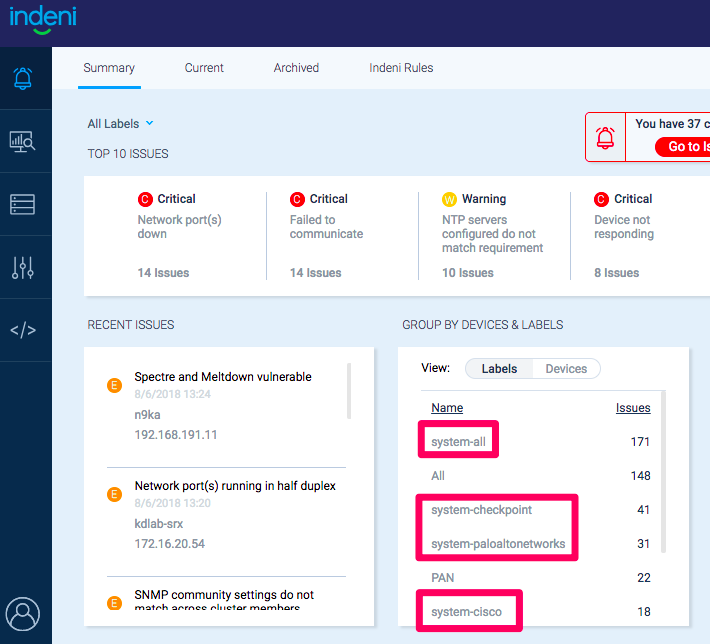Open the devices server list sidebar icon

coord(24,204)
